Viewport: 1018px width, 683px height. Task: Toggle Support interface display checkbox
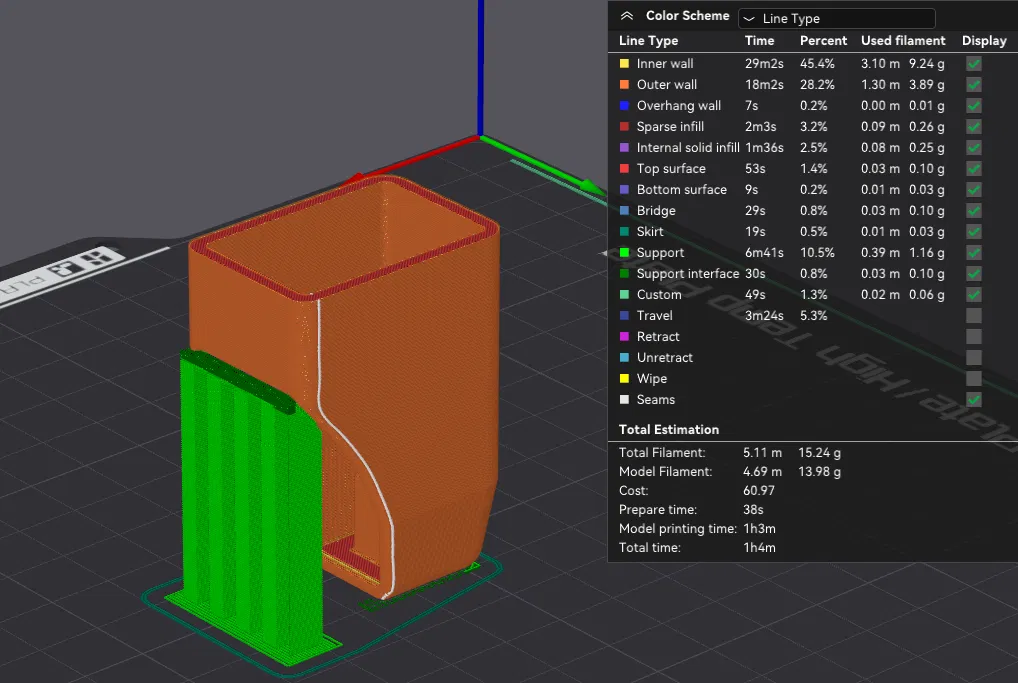point(973,273)
